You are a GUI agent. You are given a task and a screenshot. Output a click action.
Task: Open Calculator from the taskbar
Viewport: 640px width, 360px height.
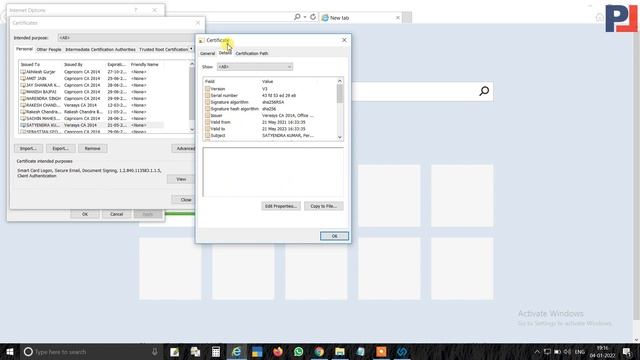[x=216, y=351]
